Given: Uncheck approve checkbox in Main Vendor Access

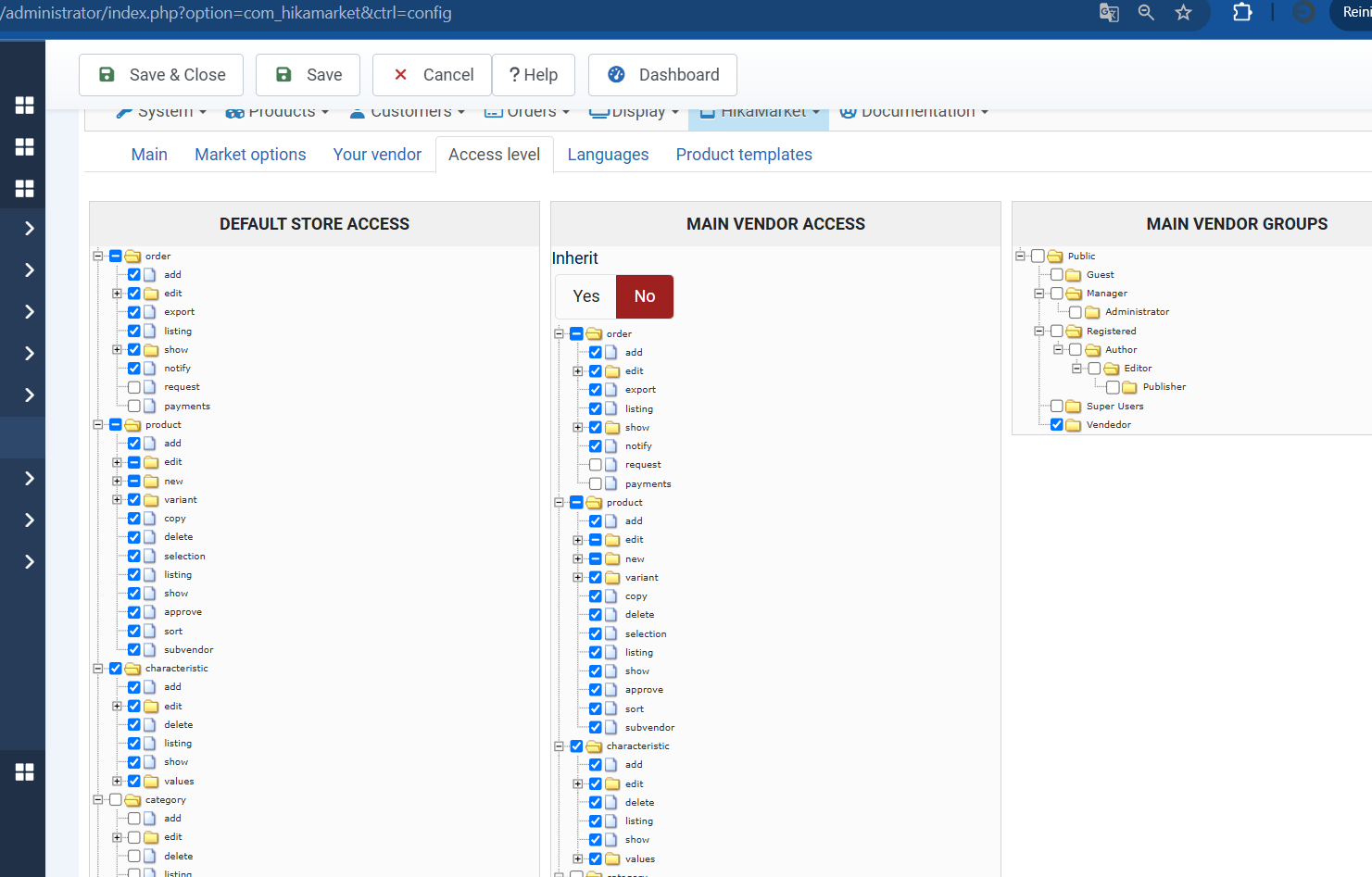Looking at the screenshot, I should point(596,690).
